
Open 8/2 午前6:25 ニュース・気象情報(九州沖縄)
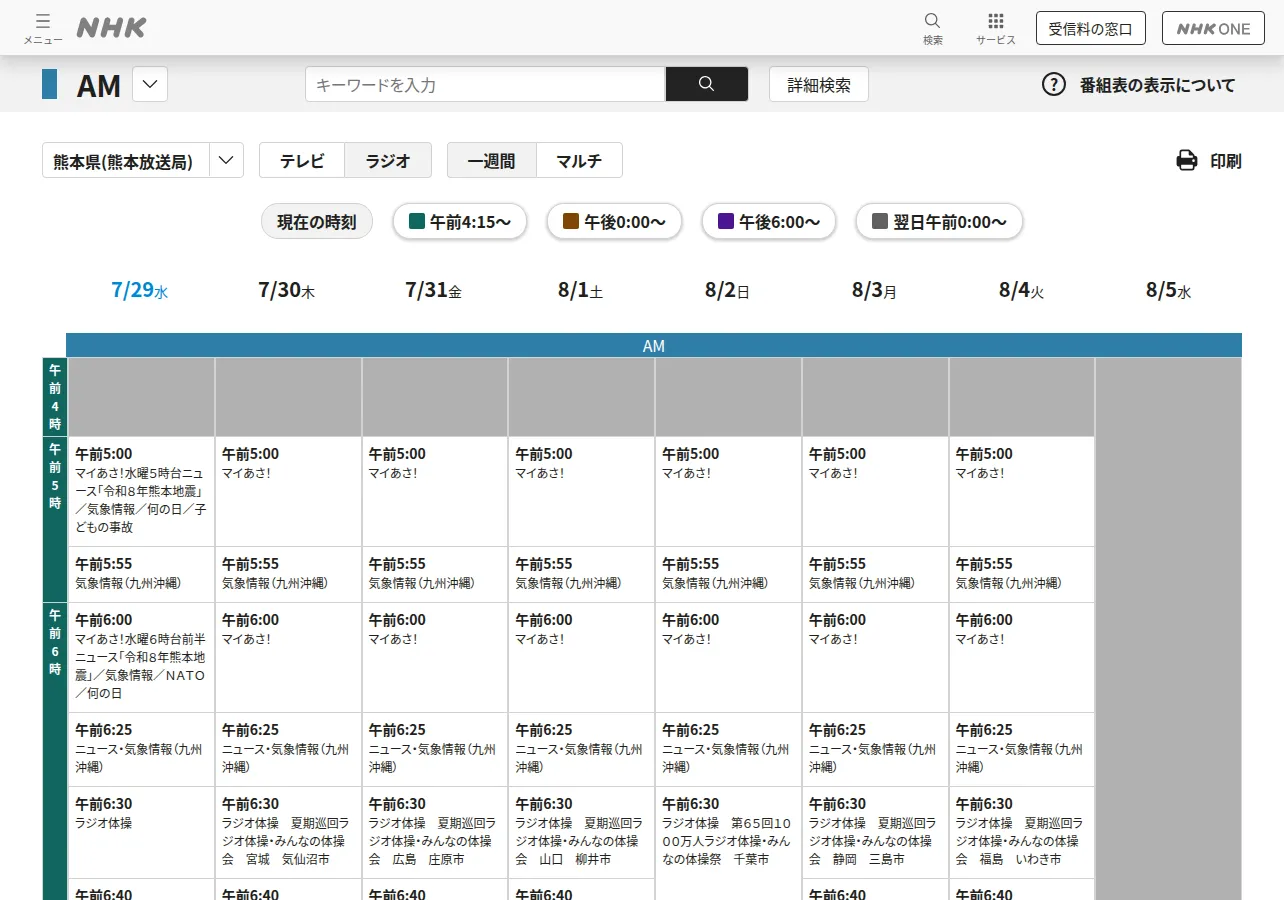(x=728, y=749)
